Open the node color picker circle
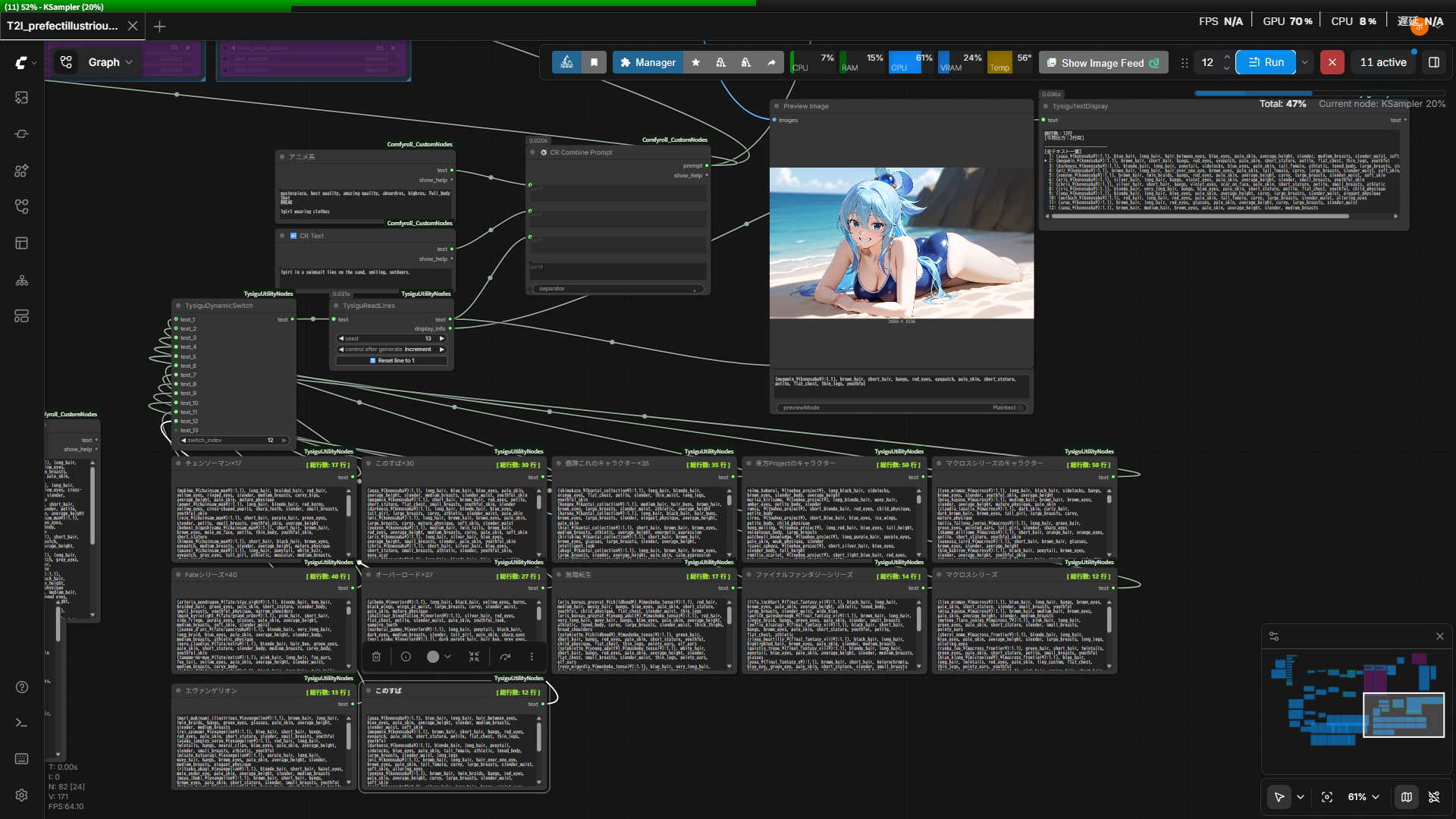The image size is (1456, 819). 433,657
